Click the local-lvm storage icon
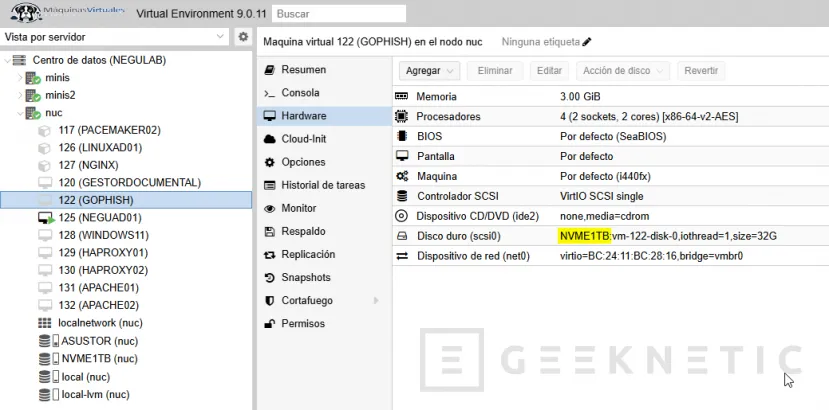This screenshot has width=829, height=410. point(49,395)
